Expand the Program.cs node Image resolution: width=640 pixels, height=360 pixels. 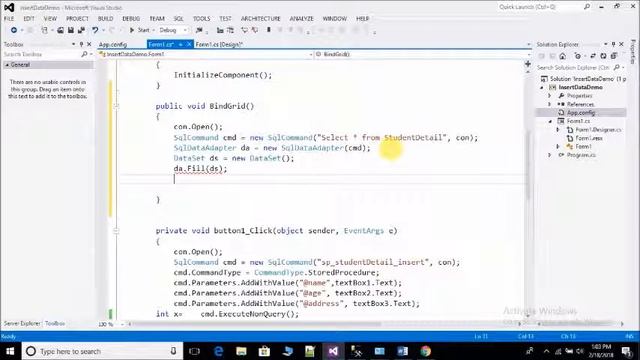550,155
